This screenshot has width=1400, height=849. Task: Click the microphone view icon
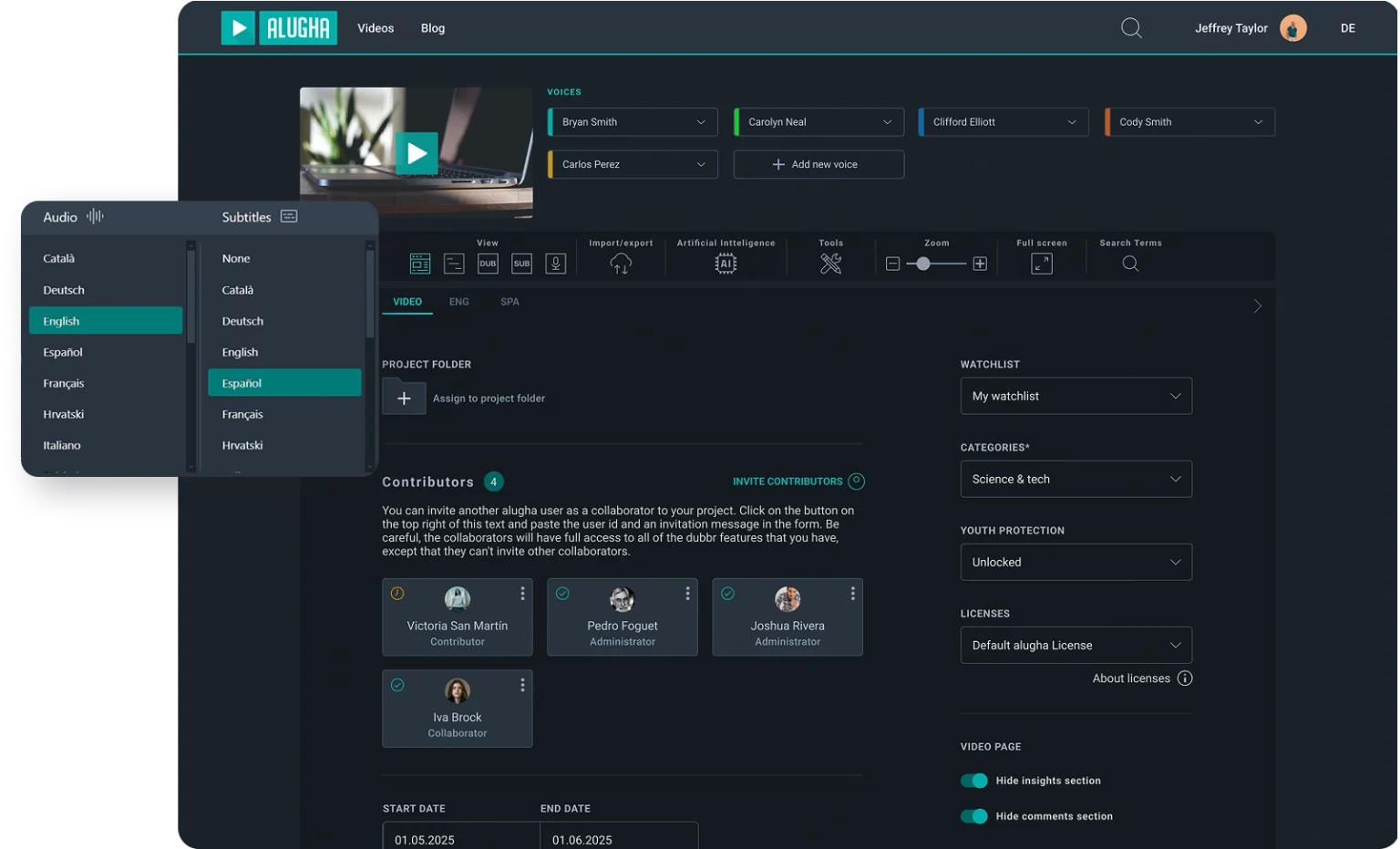click(555, 264)
